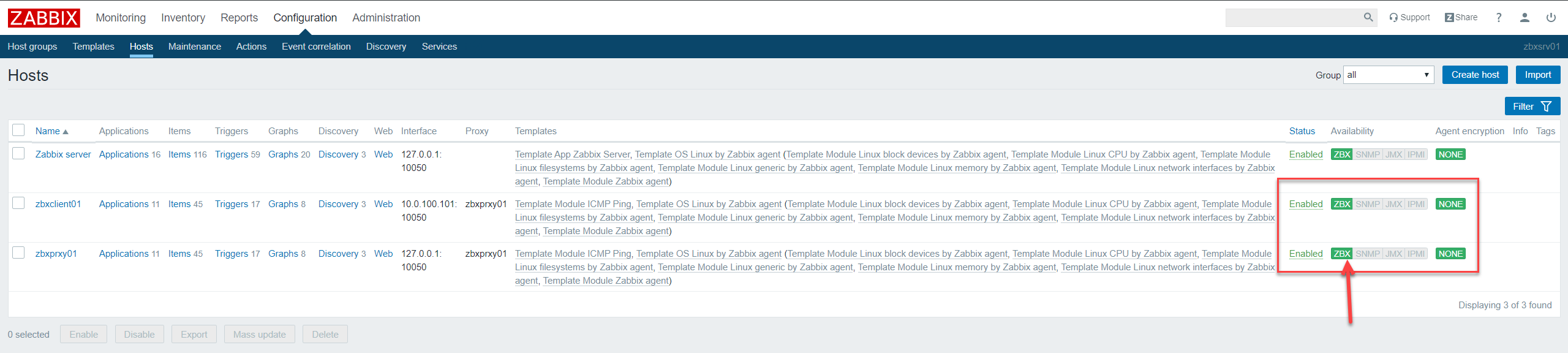
Task: Check the Zabbix server row checkbox
Action: point(18,153)
